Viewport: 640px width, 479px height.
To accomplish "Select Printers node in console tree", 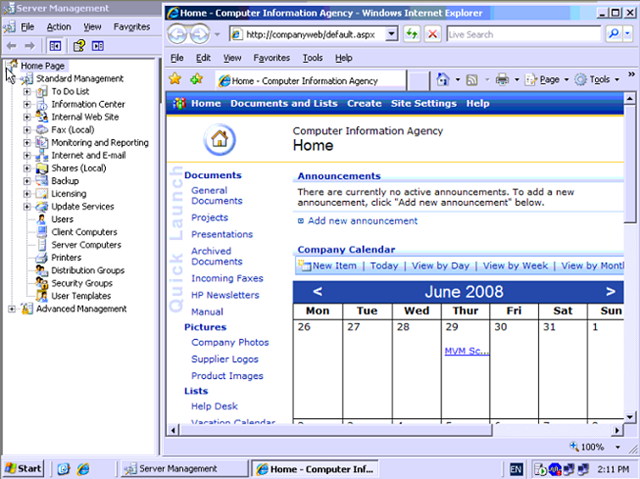I will 66,258.
